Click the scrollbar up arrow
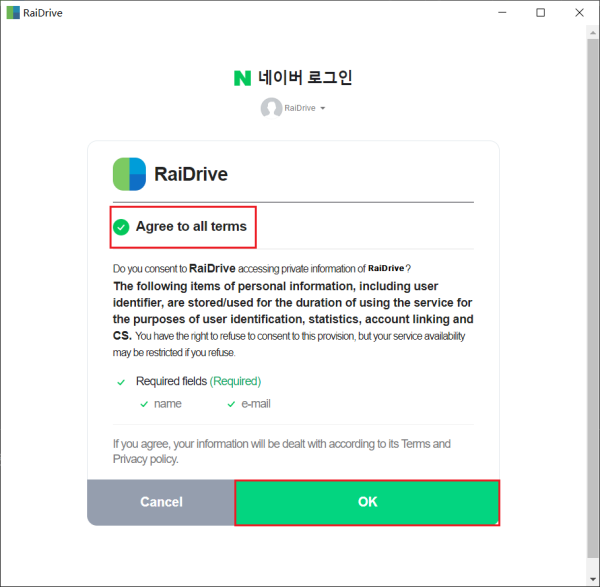The image size is (600, 587). click(x=593, y=33)
